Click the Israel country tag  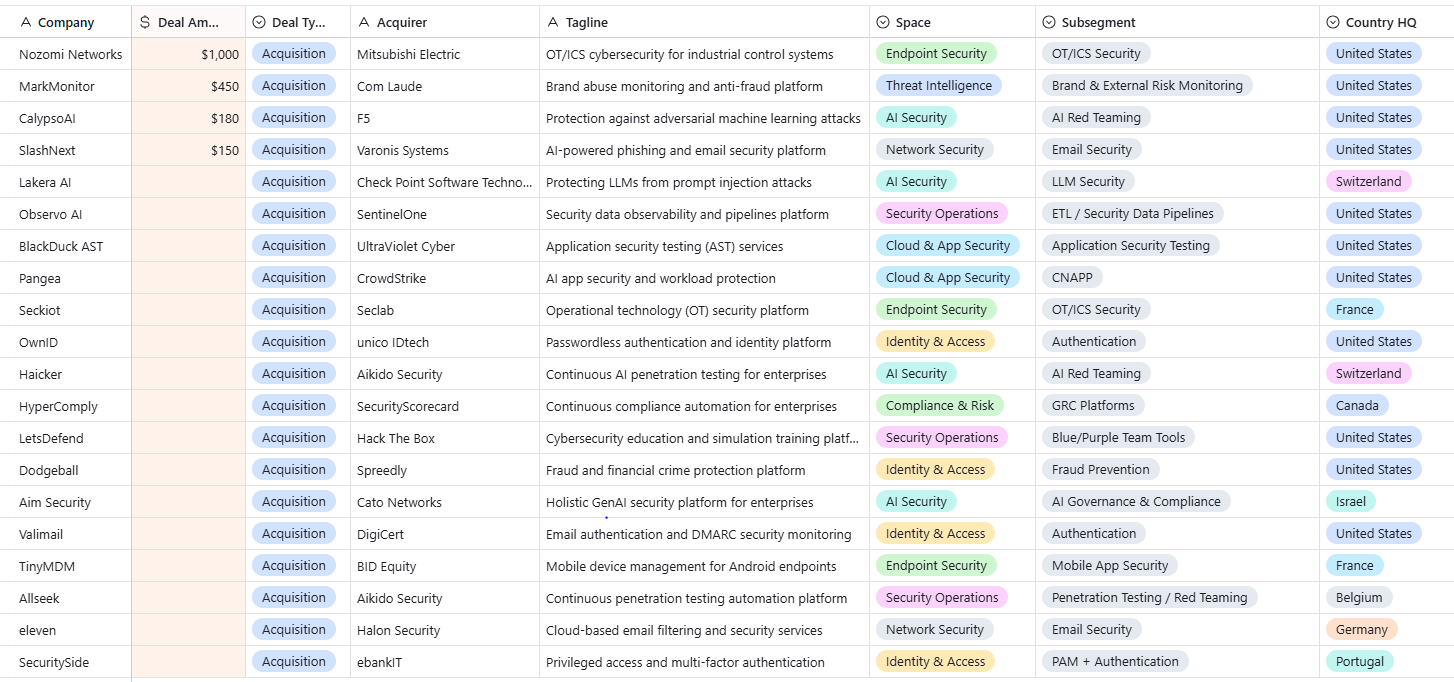point(1351,502)
